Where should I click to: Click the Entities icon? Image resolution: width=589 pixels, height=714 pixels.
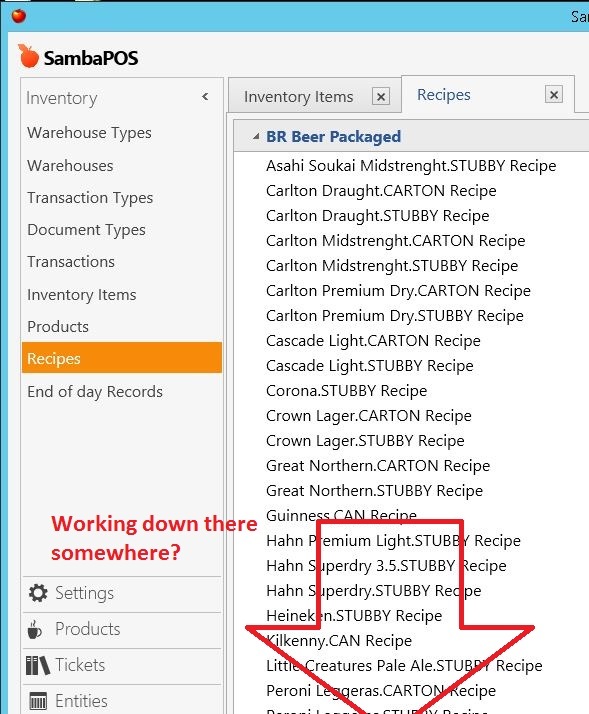click(x=37, y=700)
